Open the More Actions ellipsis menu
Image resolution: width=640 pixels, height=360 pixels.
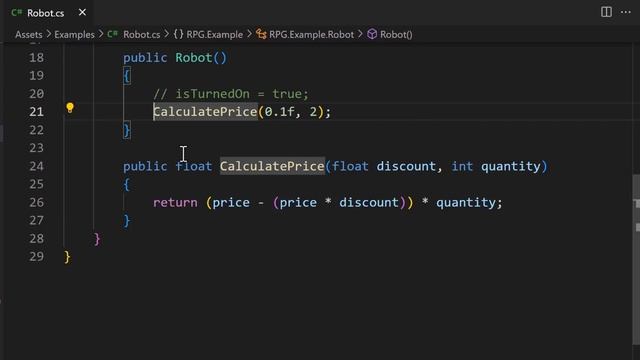tap(626, 12)
